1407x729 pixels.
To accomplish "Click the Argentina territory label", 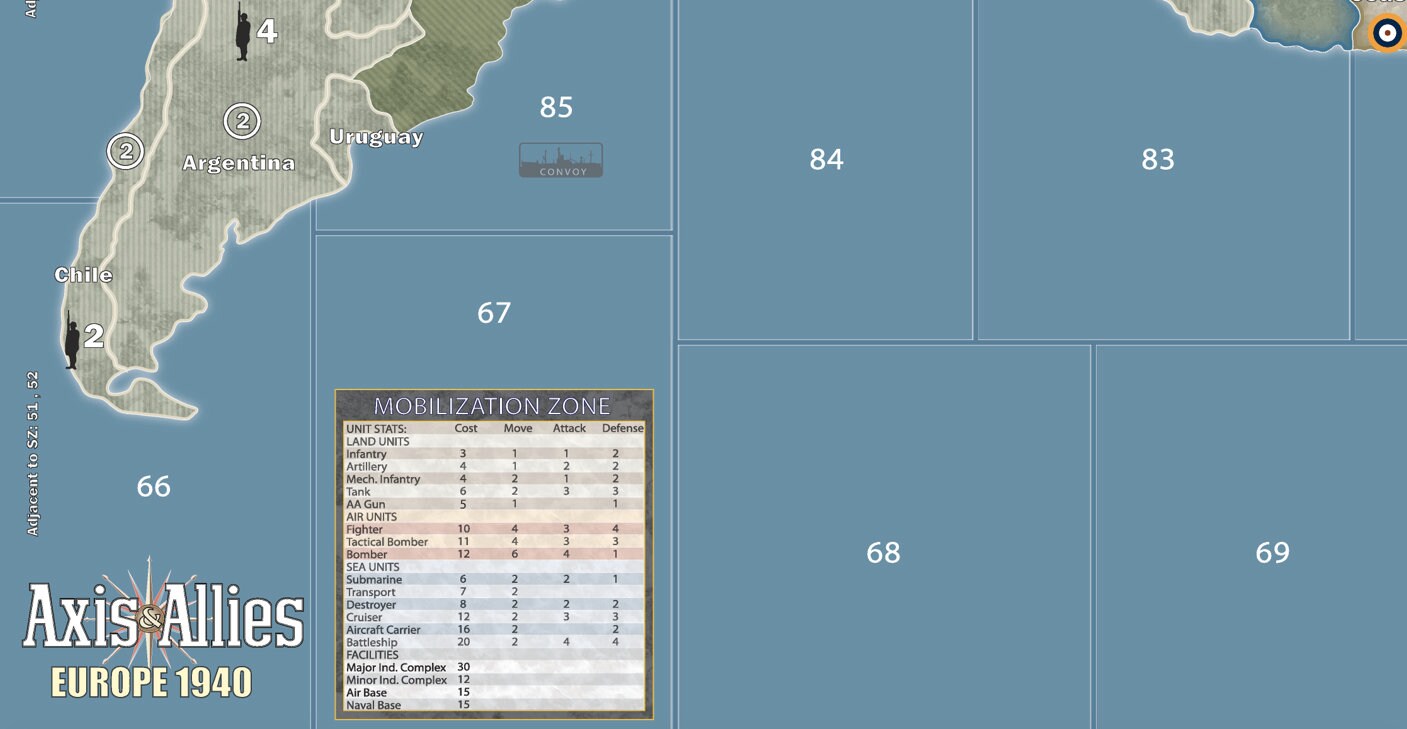I will [239, 163].
